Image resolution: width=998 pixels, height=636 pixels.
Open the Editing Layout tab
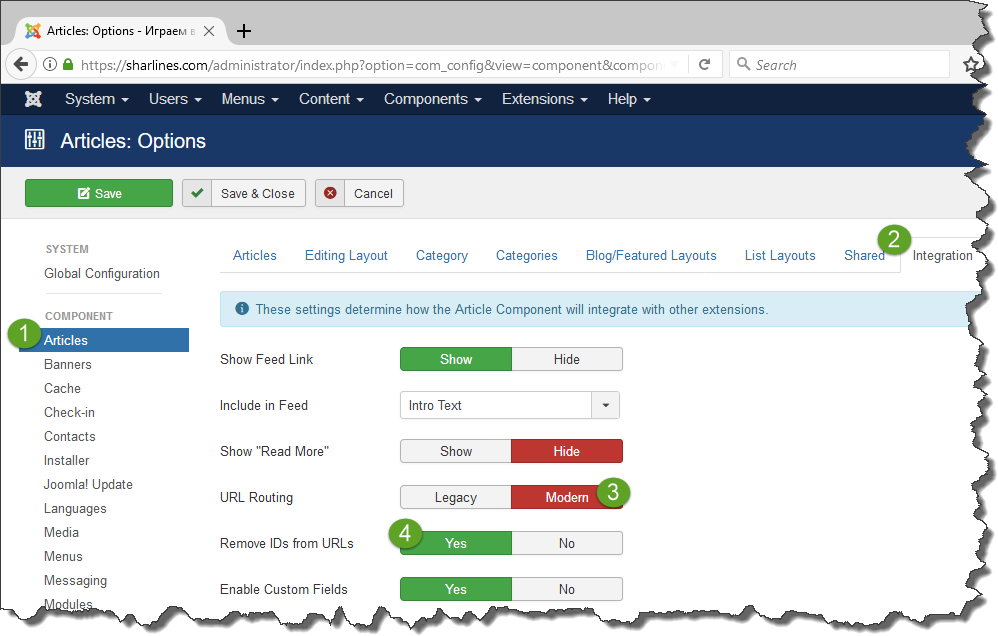click(346, 255)
